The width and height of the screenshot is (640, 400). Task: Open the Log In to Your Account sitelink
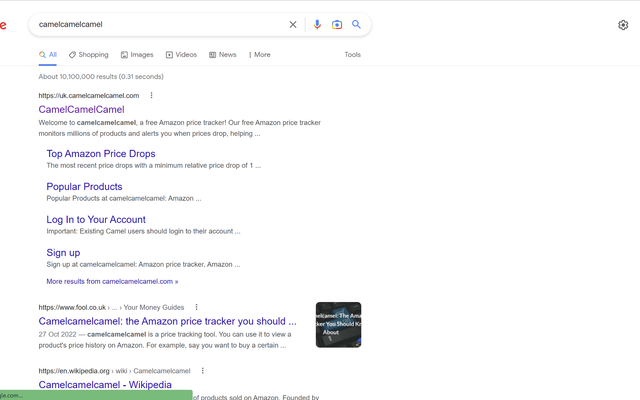(x=96, y=220)
